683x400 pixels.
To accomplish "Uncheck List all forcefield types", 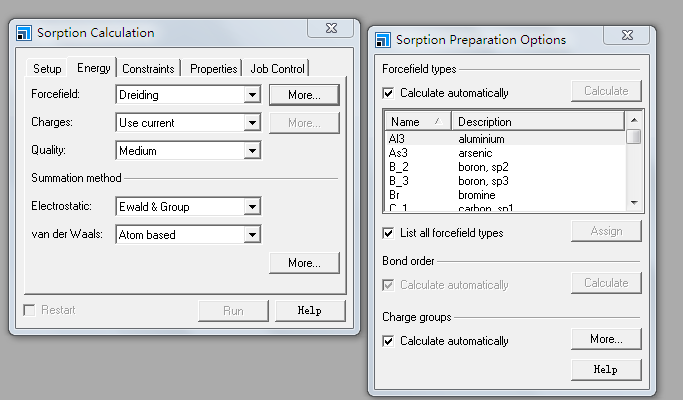I will pyautogui.click(x=389, y=233).
